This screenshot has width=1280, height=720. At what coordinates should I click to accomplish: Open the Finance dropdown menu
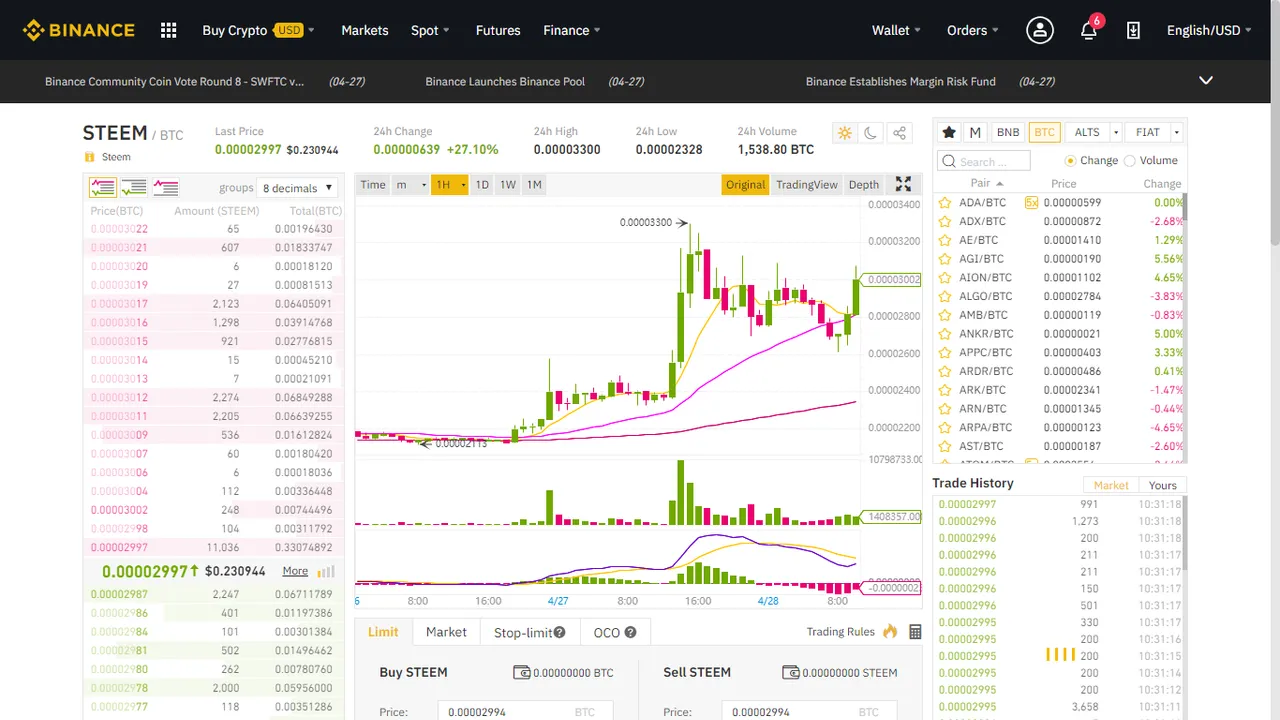[x=572, y=30]
